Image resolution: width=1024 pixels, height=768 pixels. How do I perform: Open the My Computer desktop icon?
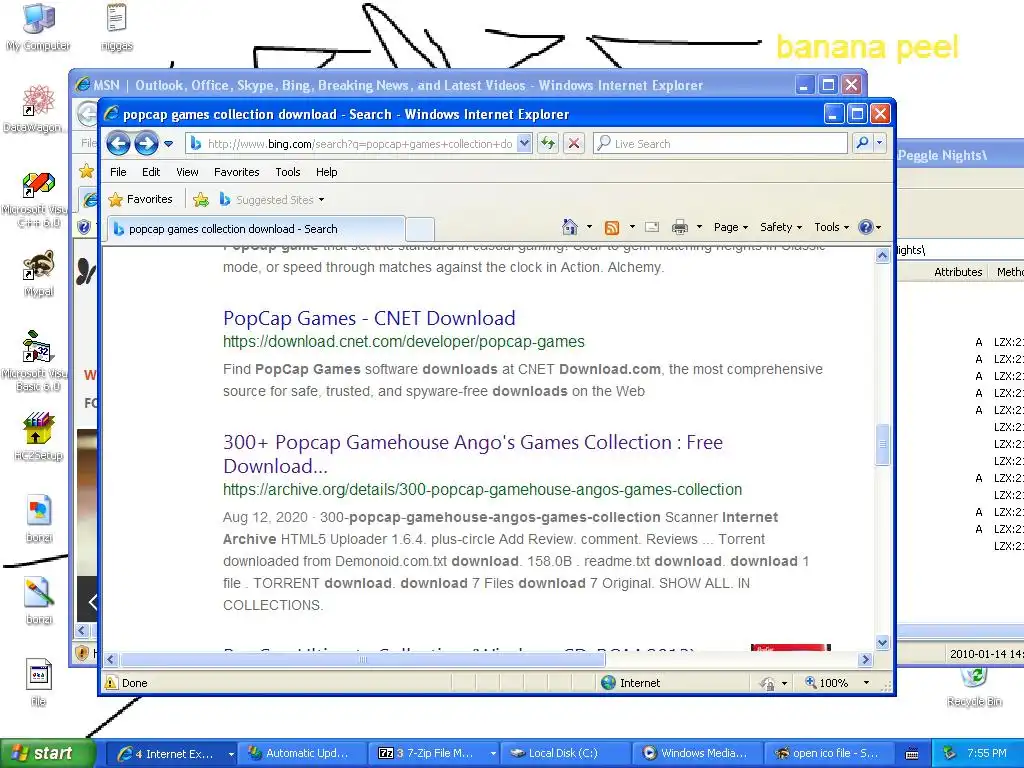pos(38,27)
